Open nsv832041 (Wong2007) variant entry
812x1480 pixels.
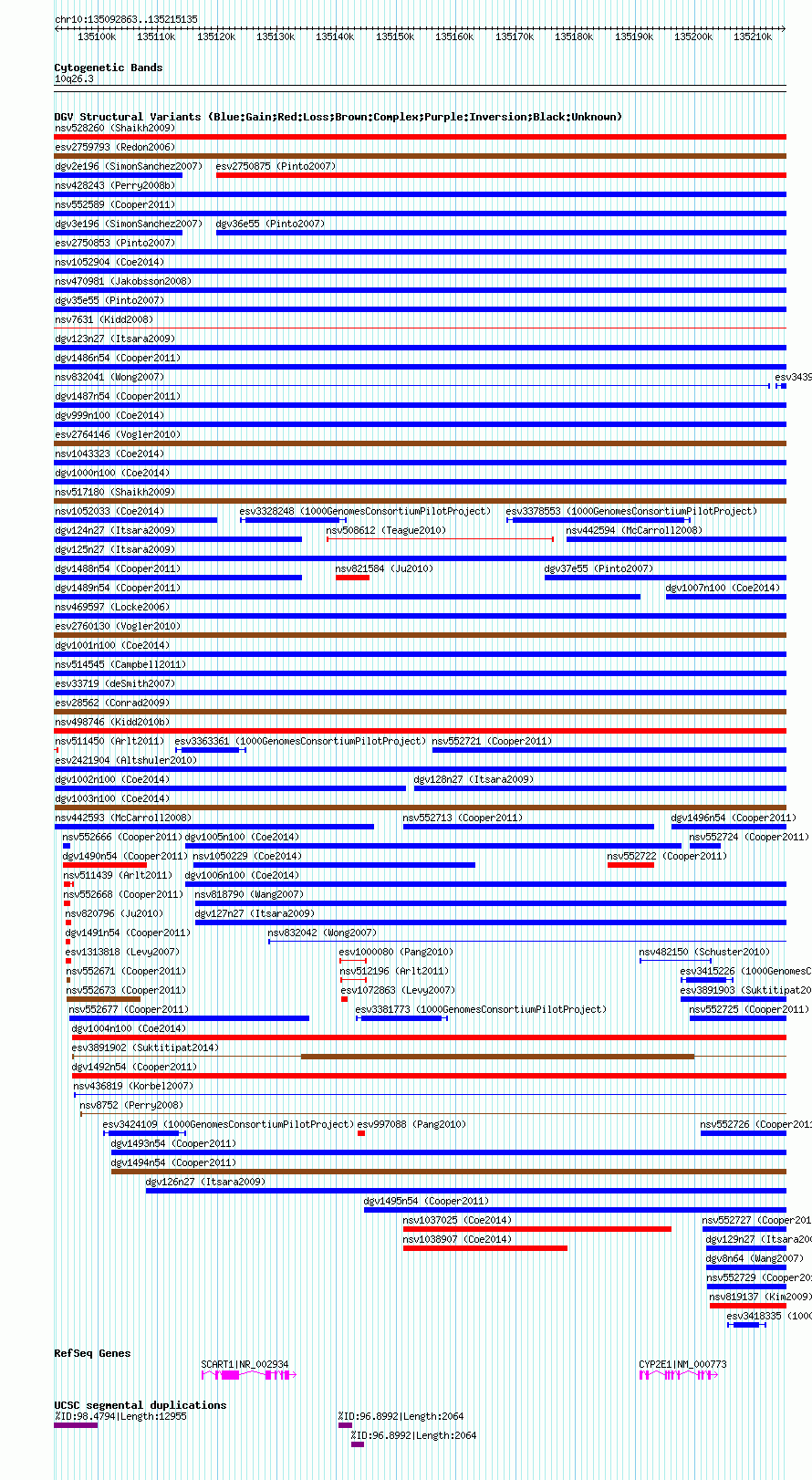point(109,377)
